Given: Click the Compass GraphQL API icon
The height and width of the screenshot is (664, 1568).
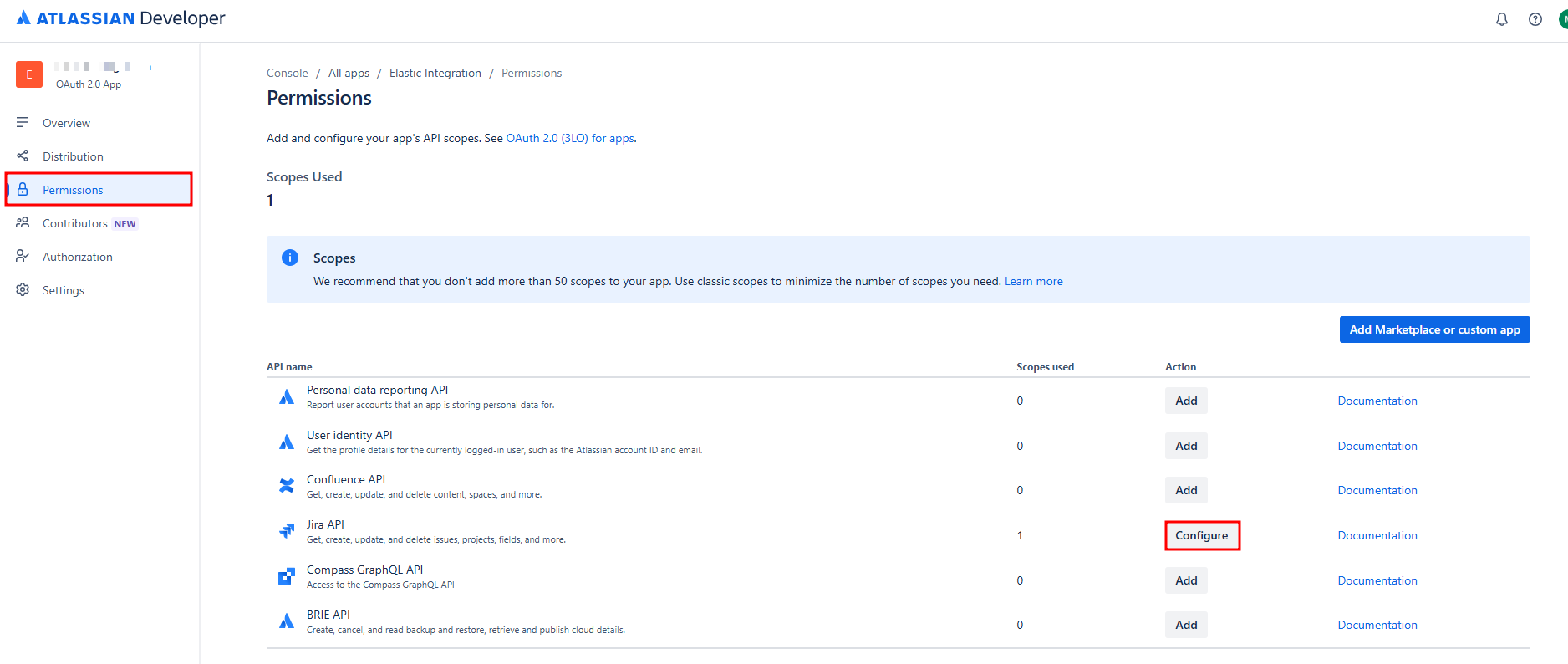Looking at the screenshot, I should pyautogui.click(x=287, y=576).
